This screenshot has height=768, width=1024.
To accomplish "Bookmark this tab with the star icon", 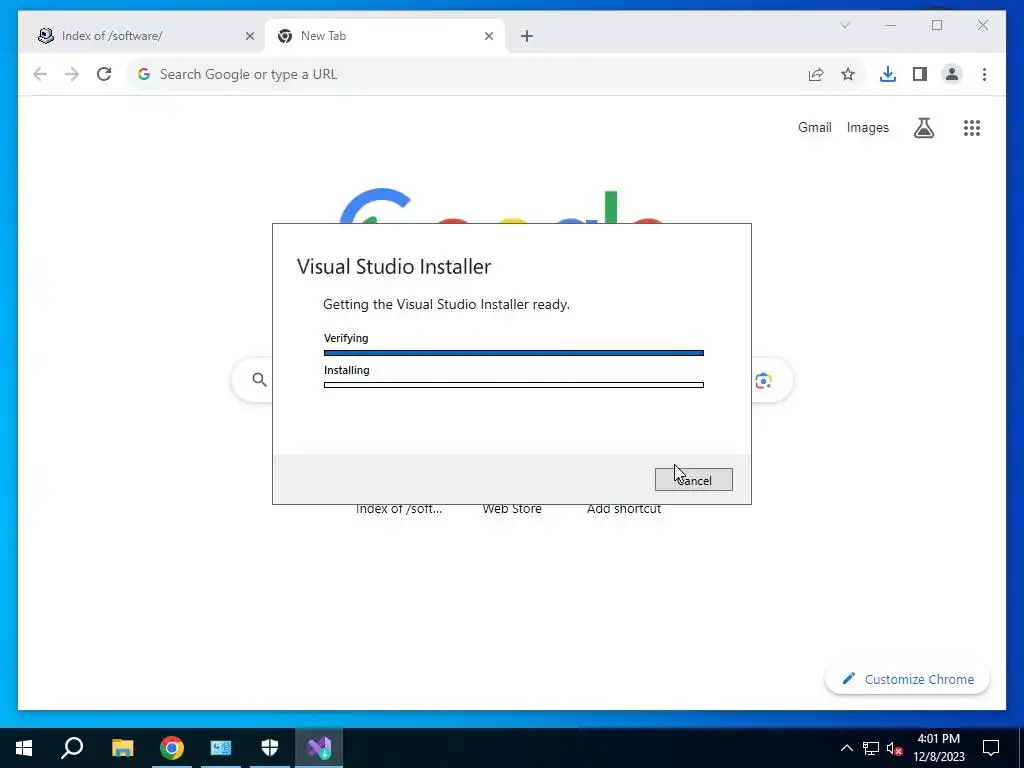I will tap(848, 74).
